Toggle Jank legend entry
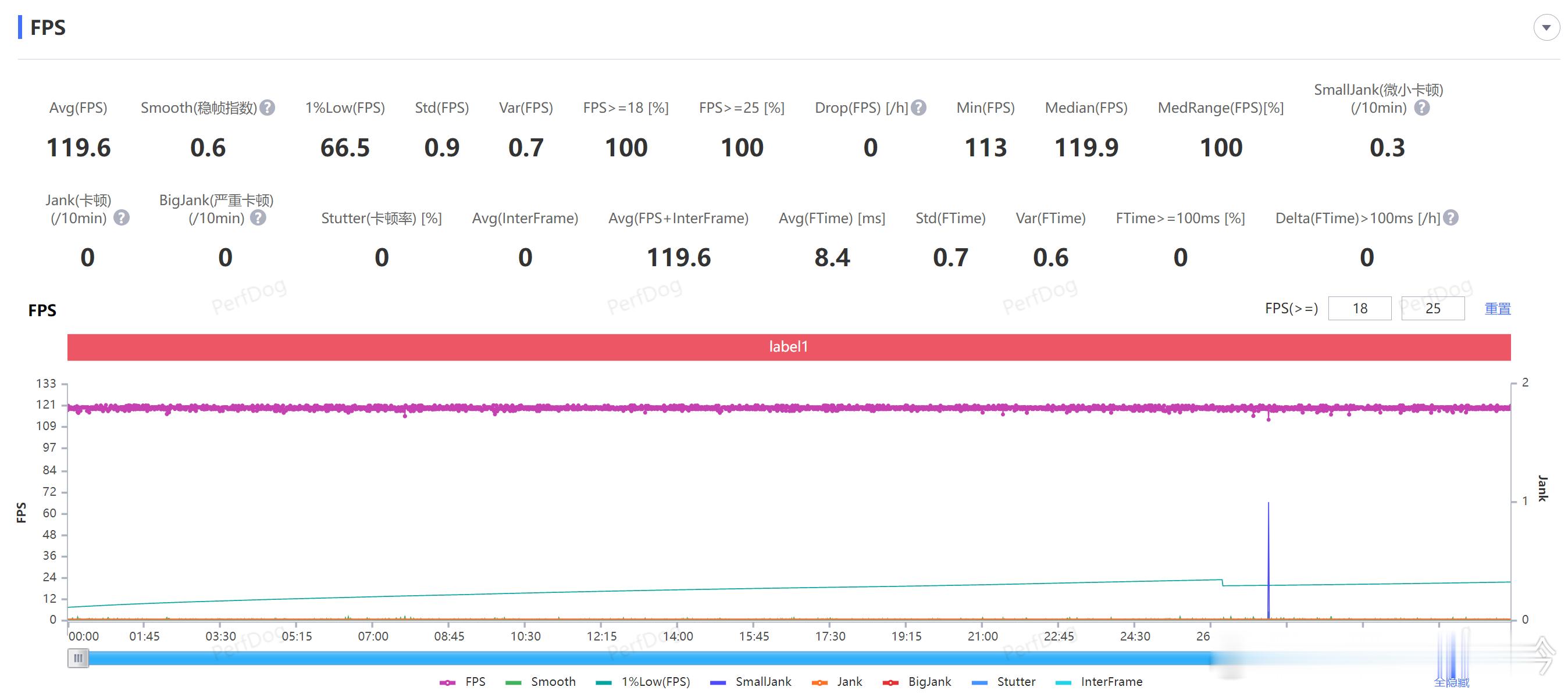 [849, 682]
